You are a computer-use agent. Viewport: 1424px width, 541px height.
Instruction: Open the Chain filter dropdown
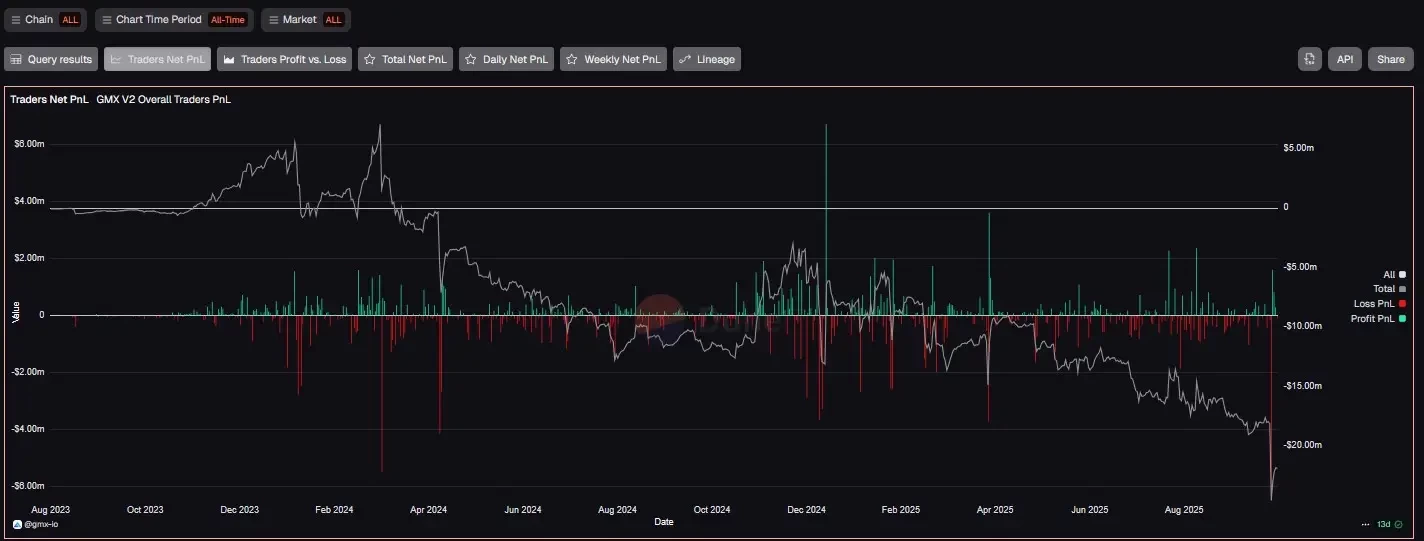coord(45,19)
